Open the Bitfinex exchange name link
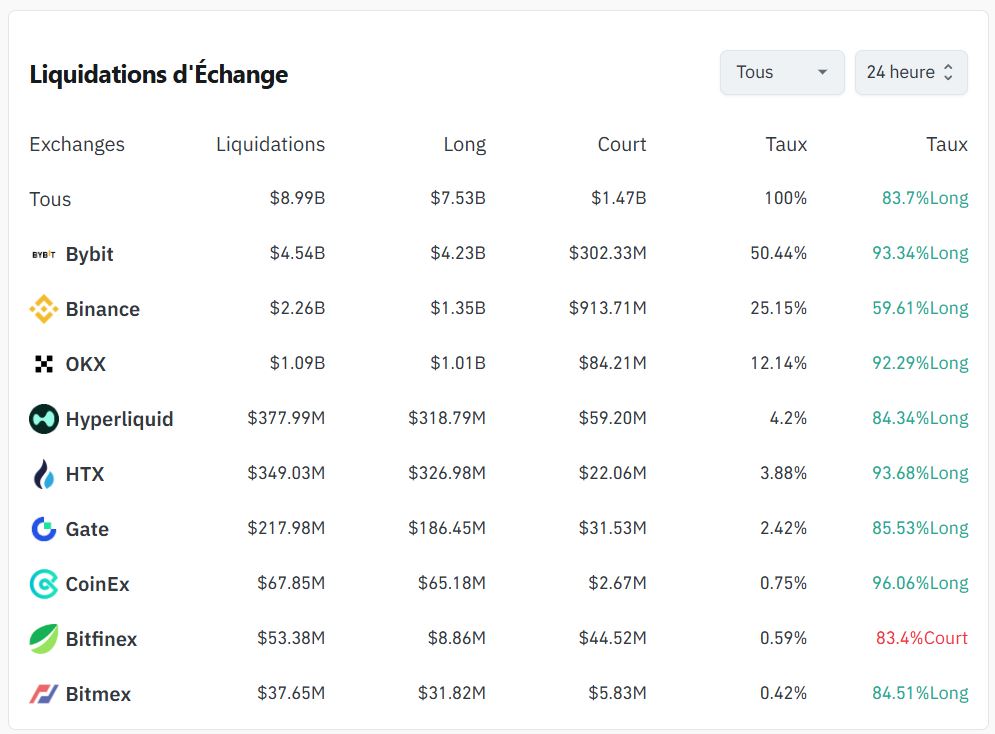 pos(101,640)
